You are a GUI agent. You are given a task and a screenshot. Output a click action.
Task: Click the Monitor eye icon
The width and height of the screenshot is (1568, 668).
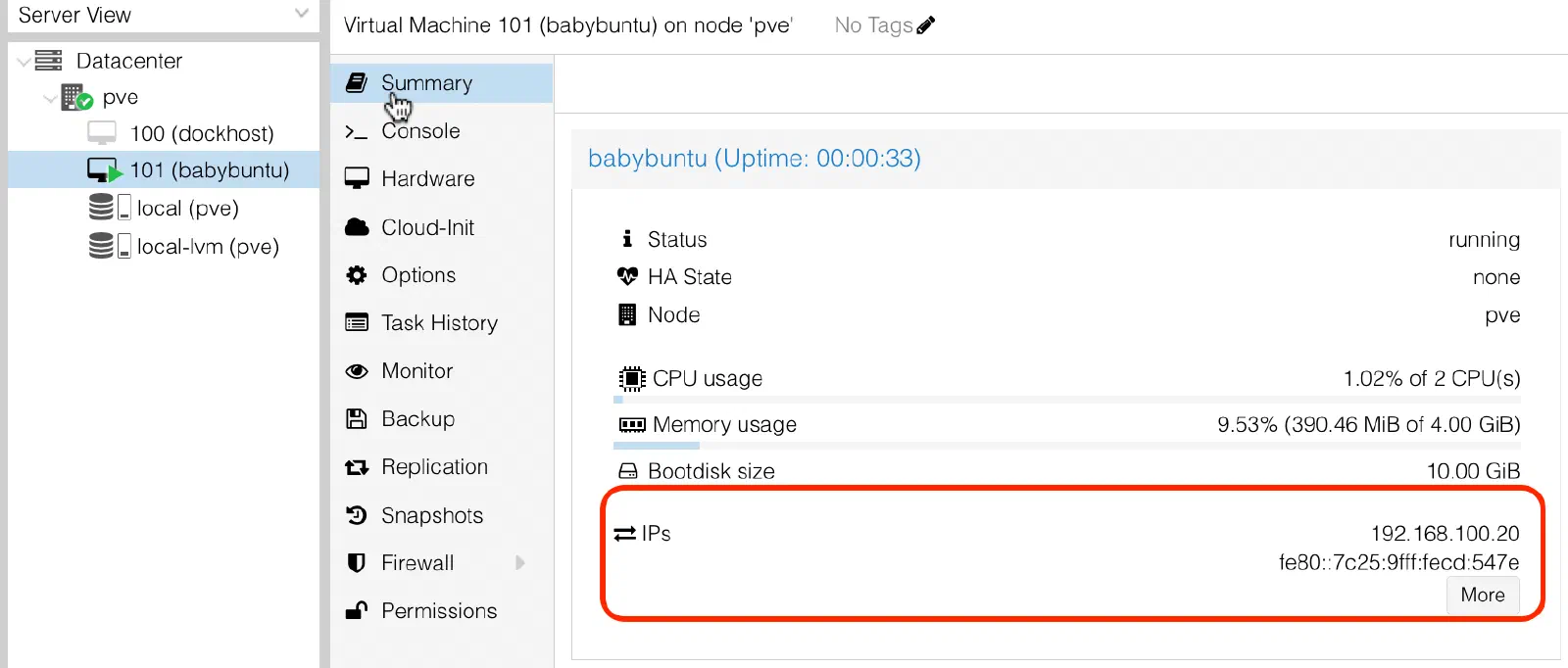pyautogui.click(x=357, y=371)
